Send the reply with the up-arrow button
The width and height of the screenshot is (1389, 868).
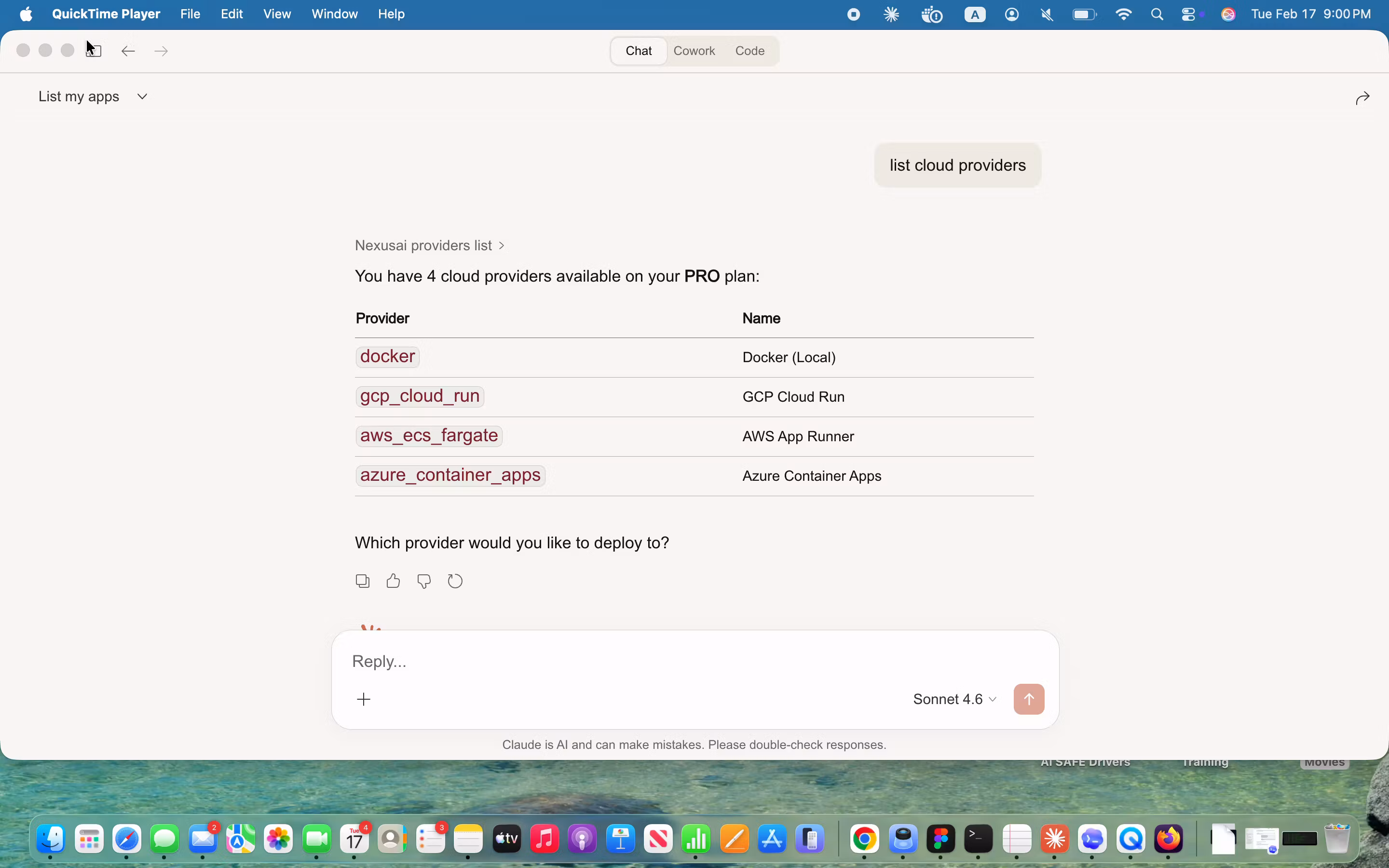tap(1028, 699)
